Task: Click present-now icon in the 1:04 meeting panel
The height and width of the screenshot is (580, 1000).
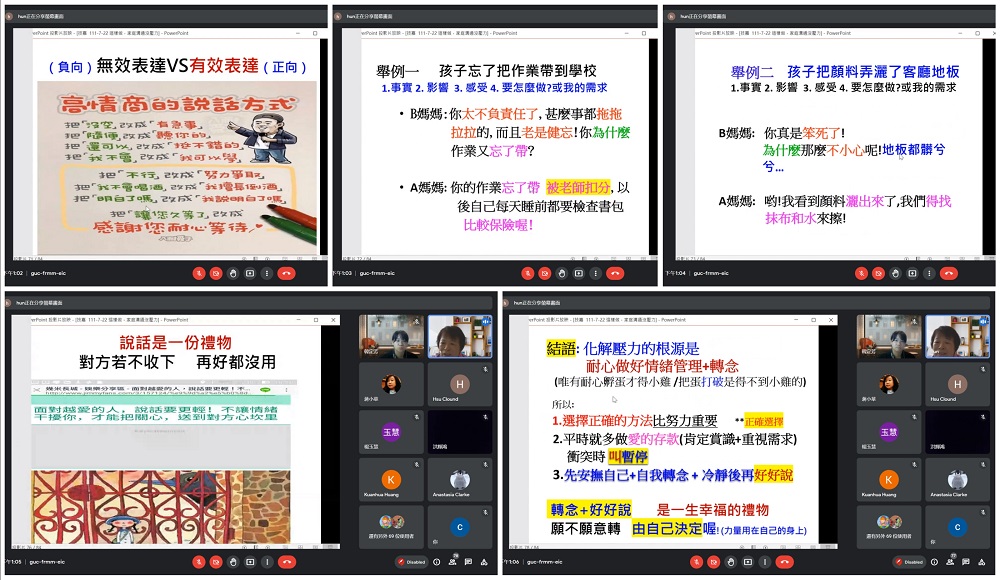Action: [x=913, y=273]
